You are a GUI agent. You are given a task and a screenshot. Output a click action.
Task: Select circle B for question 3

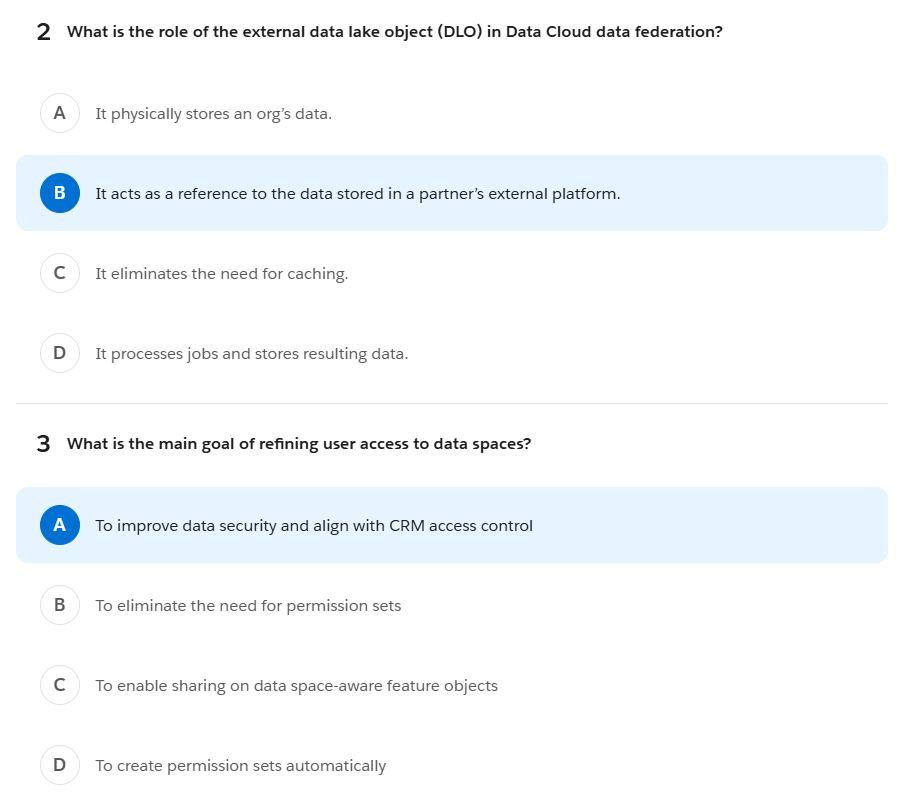tap(59, 605)
